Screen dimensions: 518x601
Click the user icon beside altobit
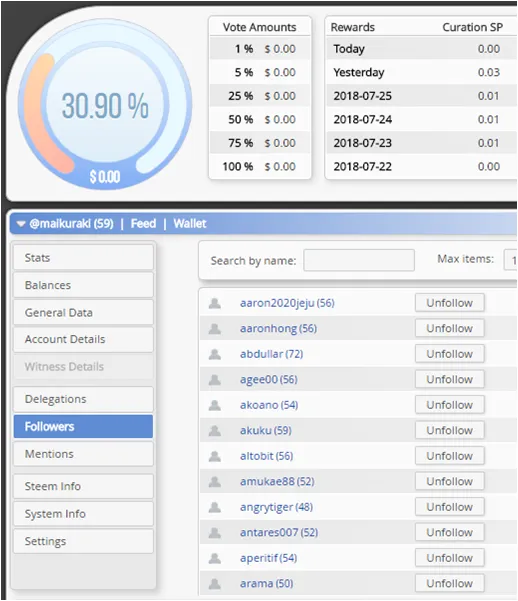215,456
